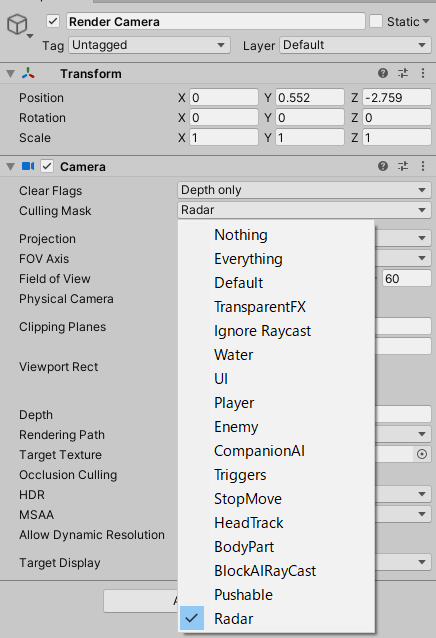This screenshot has height=638, width=436.
Task: Open Camera component help reference
Action: click(383, 166)
